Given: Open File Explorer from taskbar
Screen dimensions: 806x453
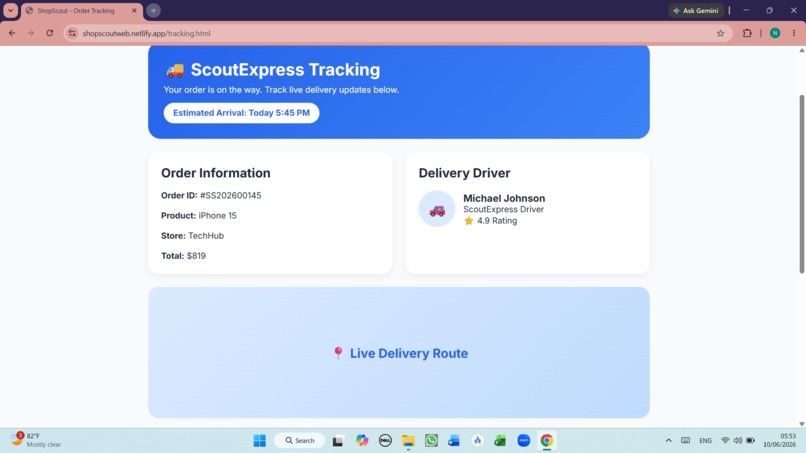Looking at the screenshot, I should click(x=408, y=440).
